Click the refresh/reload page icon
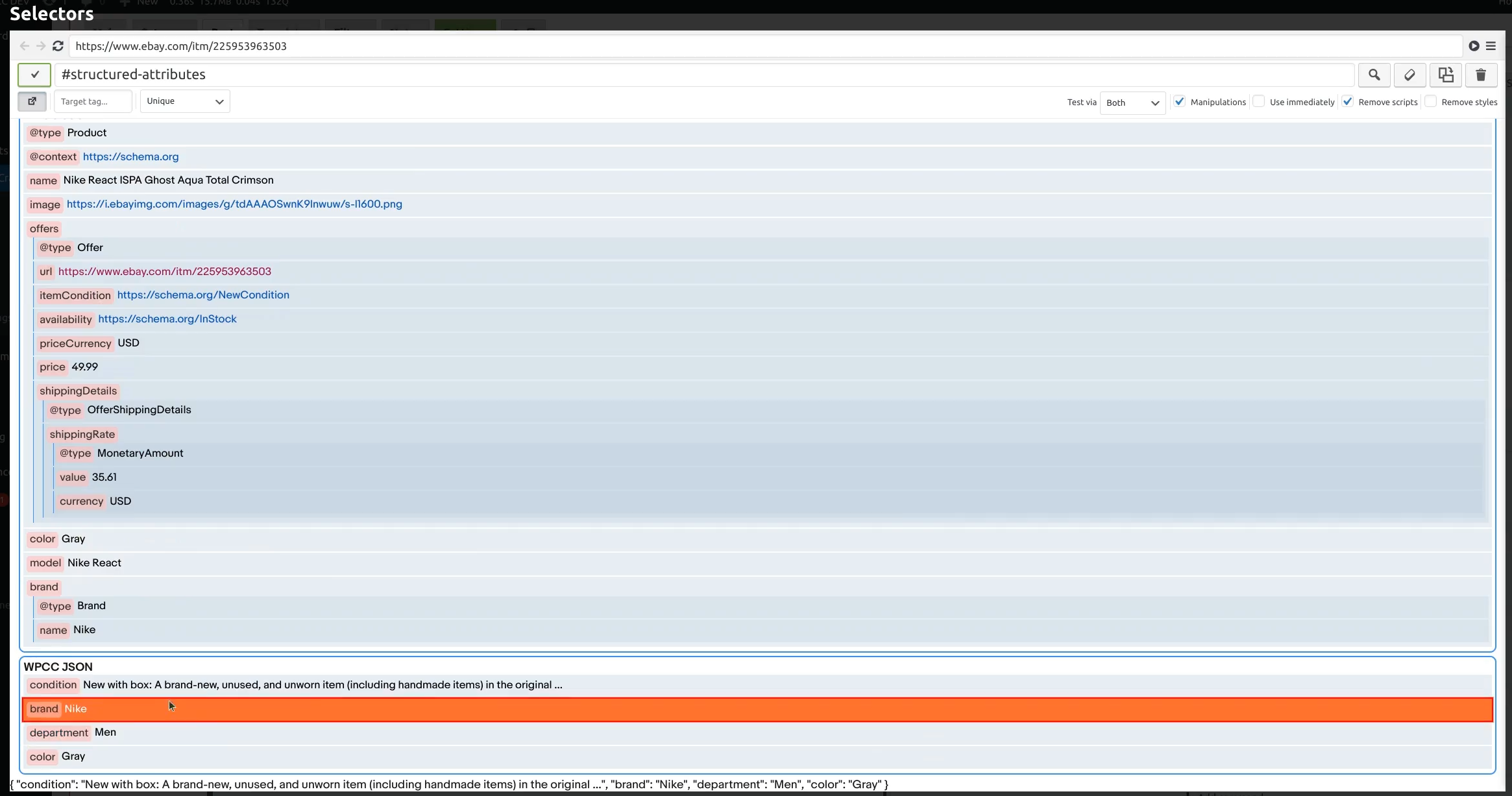1512x796 pixels. [x=57, y=46]
